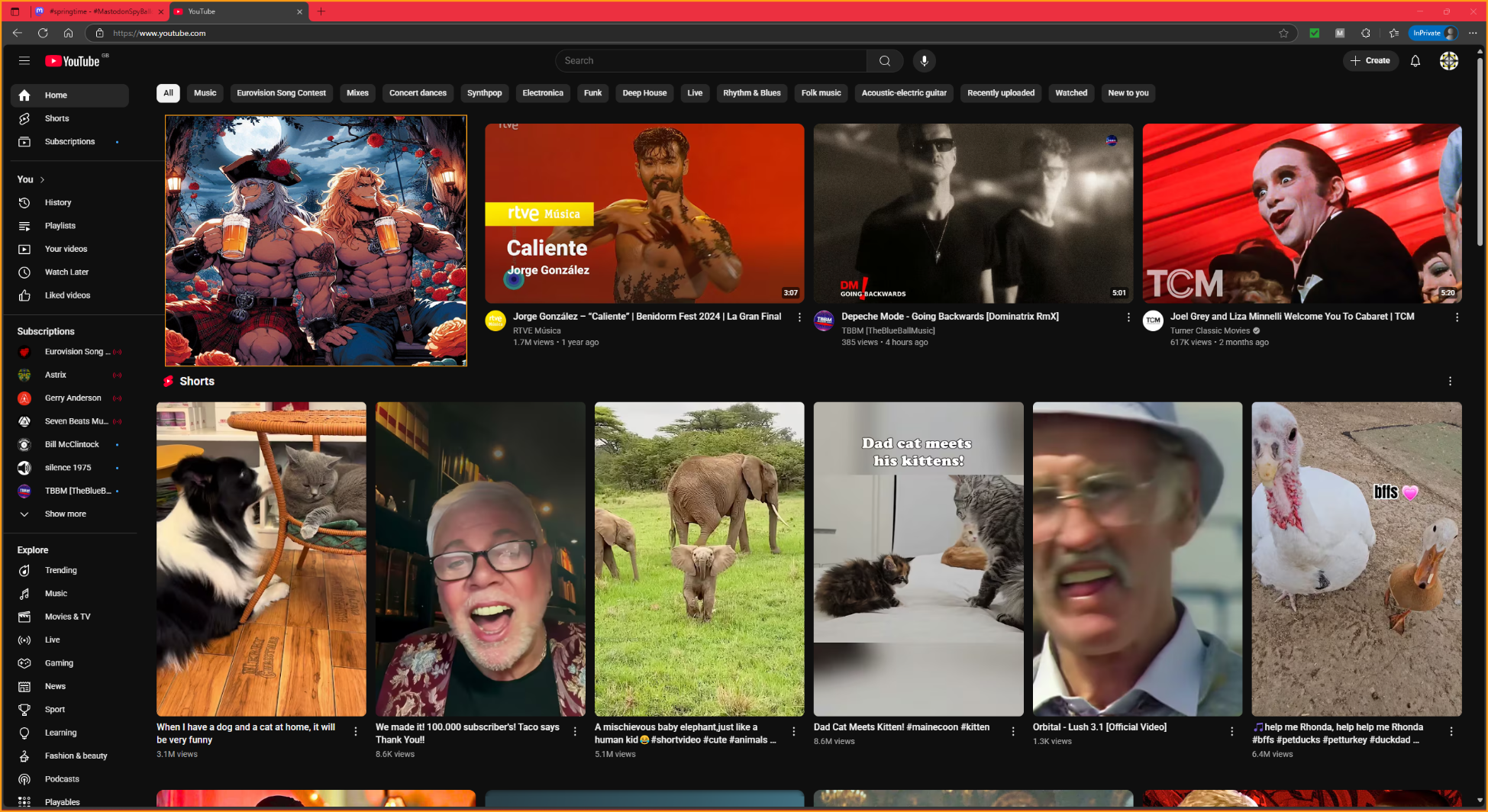Open Gaming in Explore section
The height and width of the screenshot is (812, 1488).
pos(69,663)
